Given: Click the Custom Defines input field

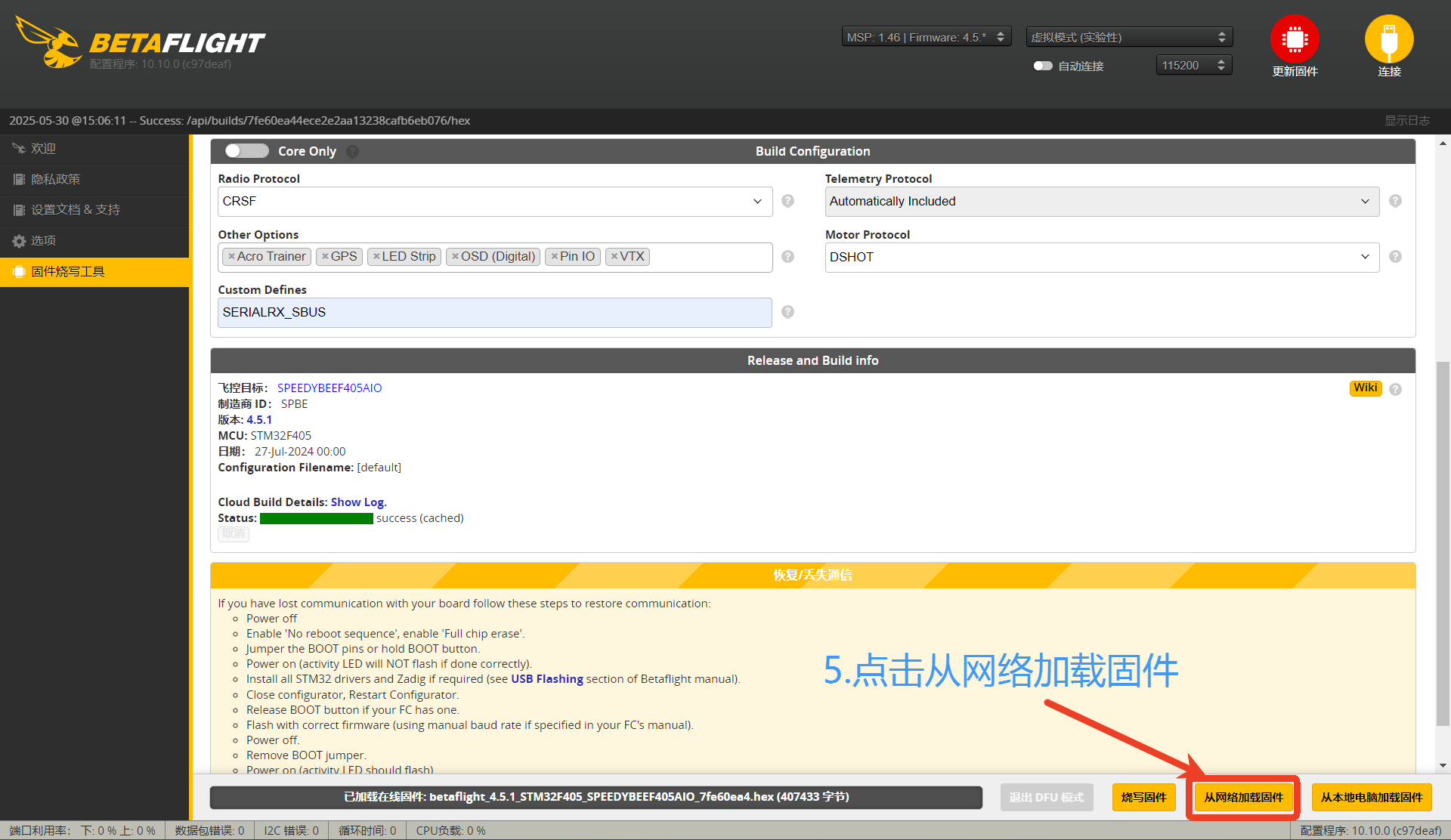Looking at the screenshot, I should 495,313.
